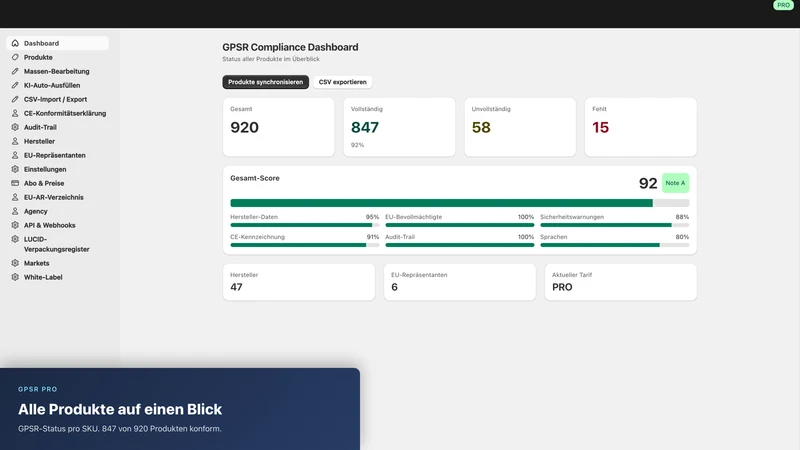Open the Produkte page
This screenshot has height=450, width=800.
(x=57, y=57)
